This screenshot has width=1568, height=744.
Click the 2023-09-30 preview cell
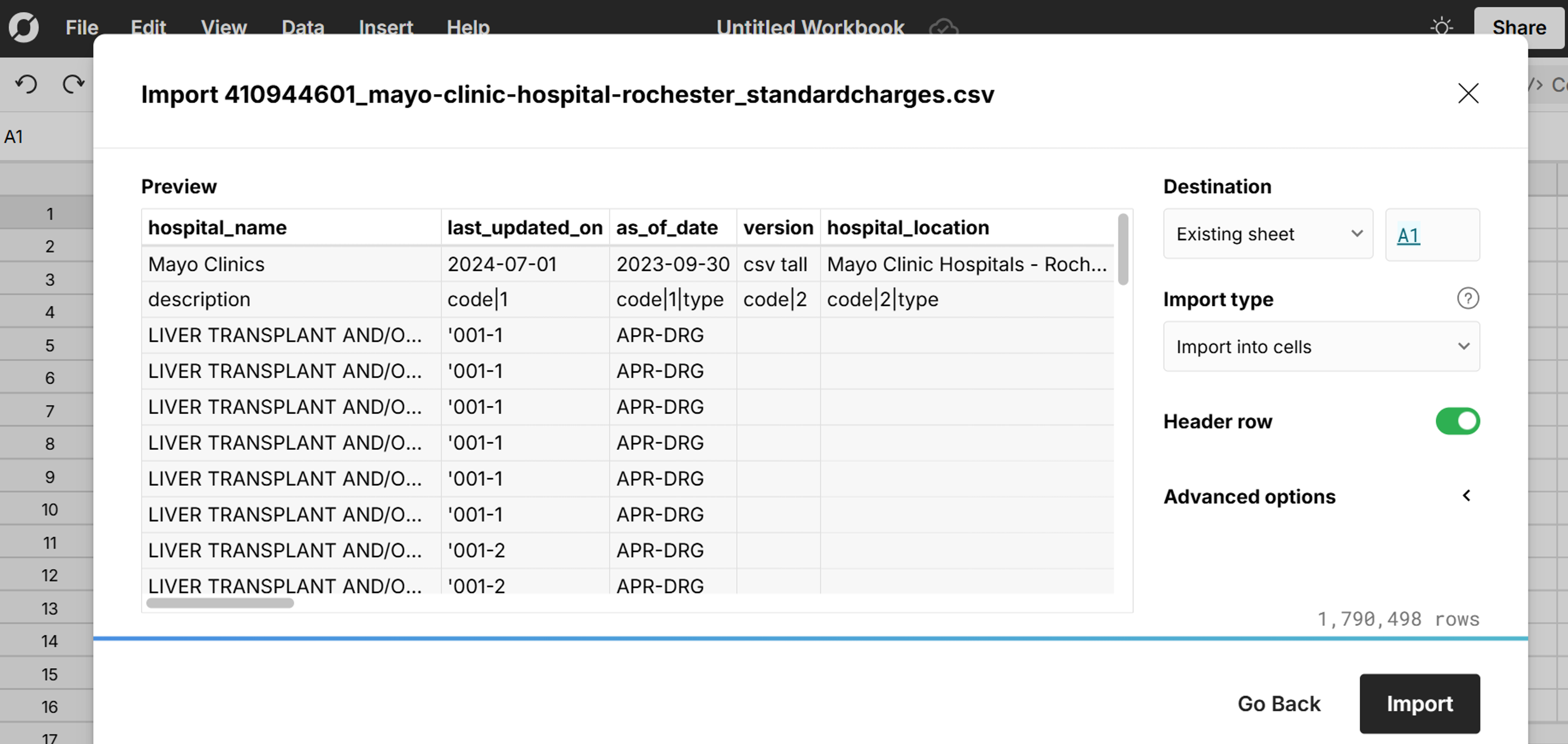coord(673,264)
